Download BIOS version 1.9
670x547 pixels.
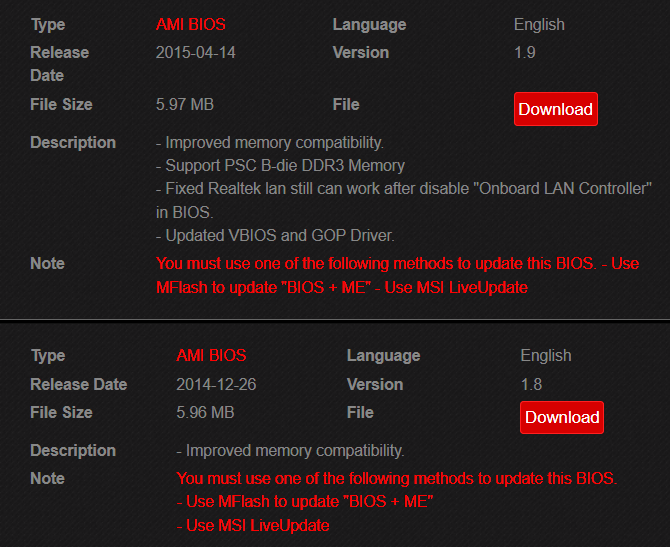555,109
